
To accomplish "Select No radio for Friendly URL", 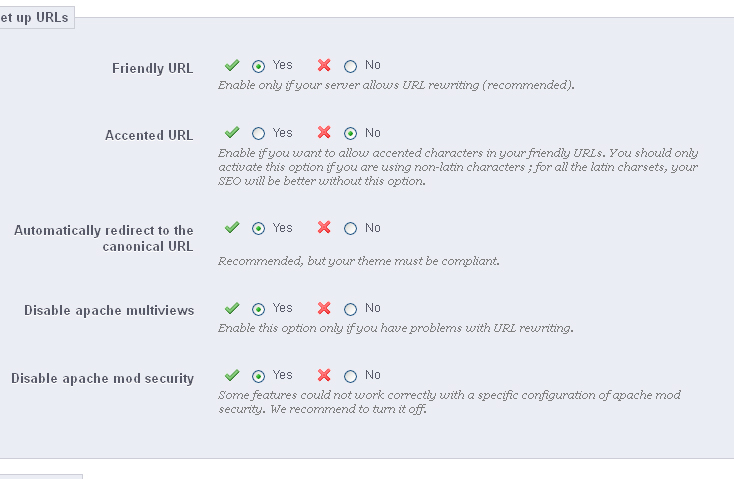I will tap(350, 67).
